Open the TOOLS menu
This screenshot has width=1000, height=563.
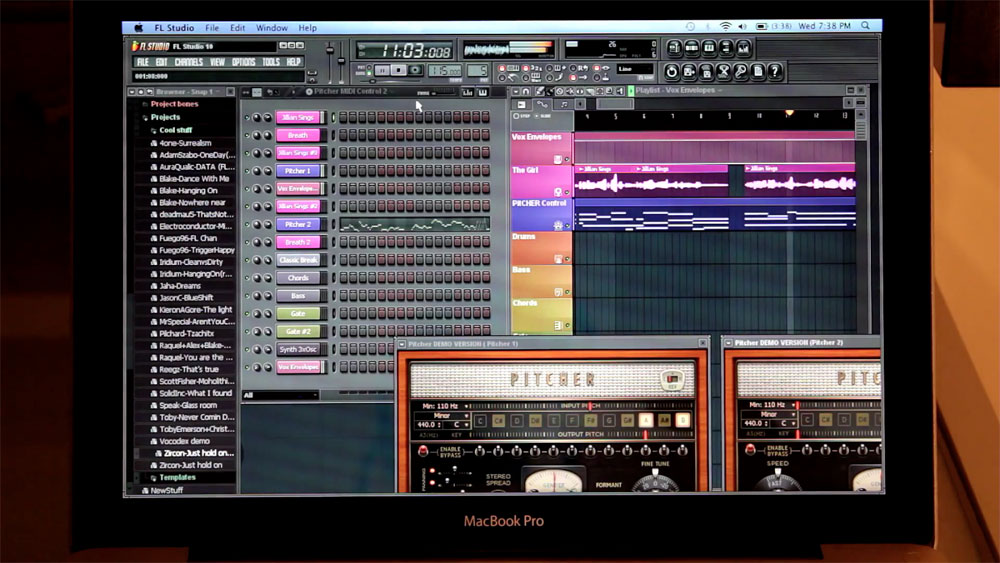[270, 62]
